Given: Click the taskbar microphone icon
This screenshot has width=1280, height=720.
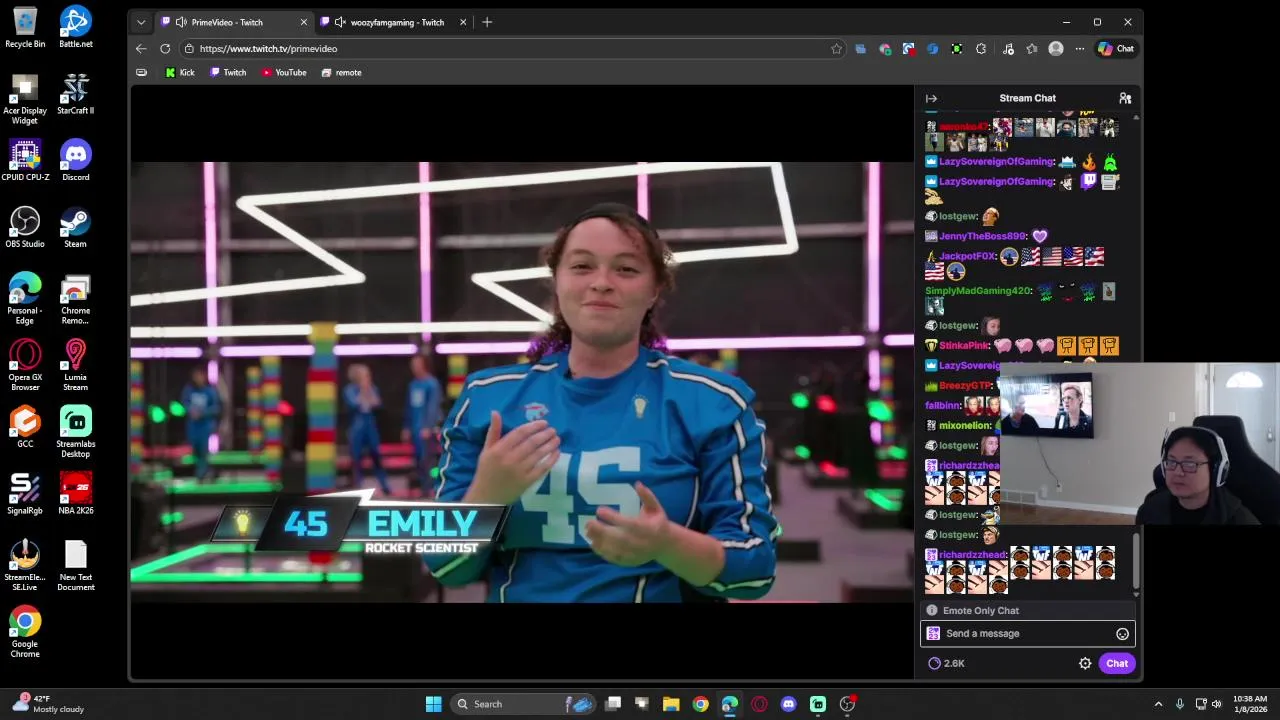Looking at the screenshot, I should tap(1180, 704).
